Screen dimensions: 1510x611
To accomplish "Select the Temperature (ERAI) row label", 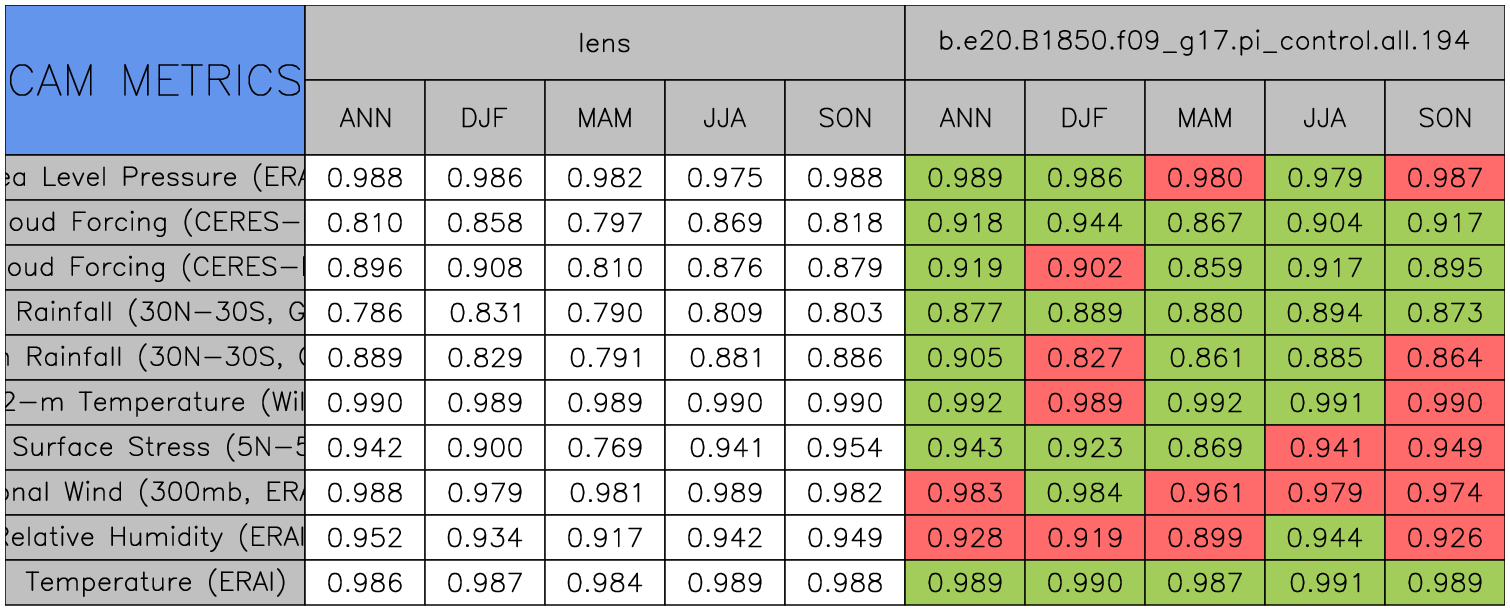I will [155, 582].
